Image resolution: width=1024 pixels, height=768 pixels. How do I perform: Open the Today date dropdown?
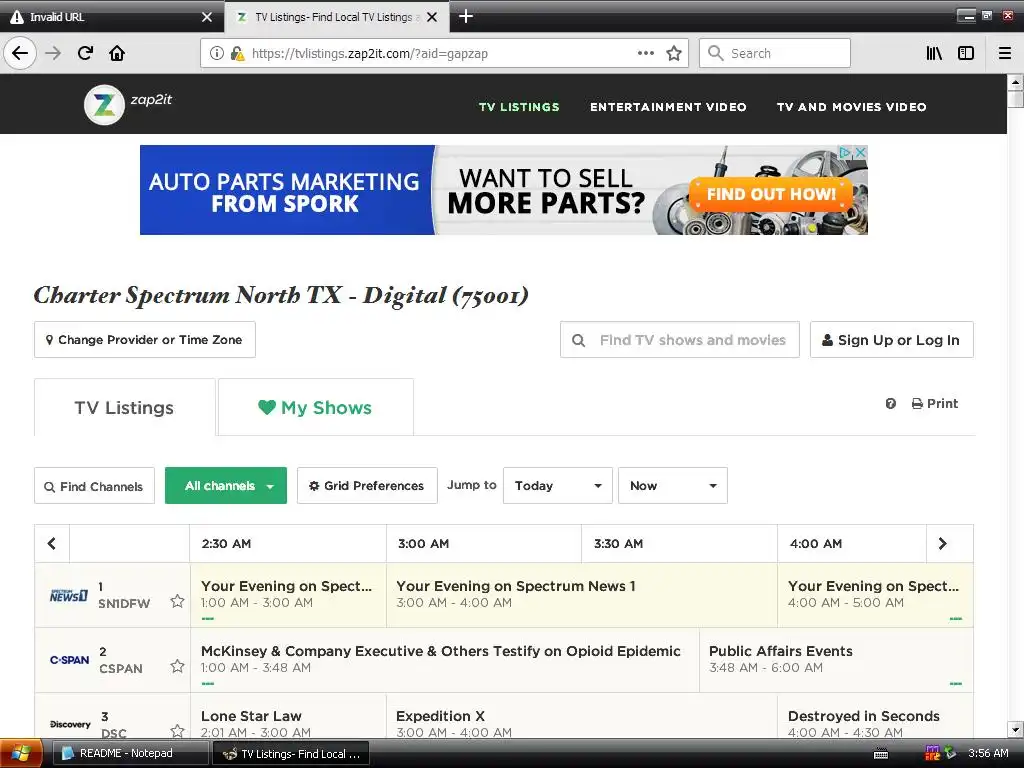558,485
